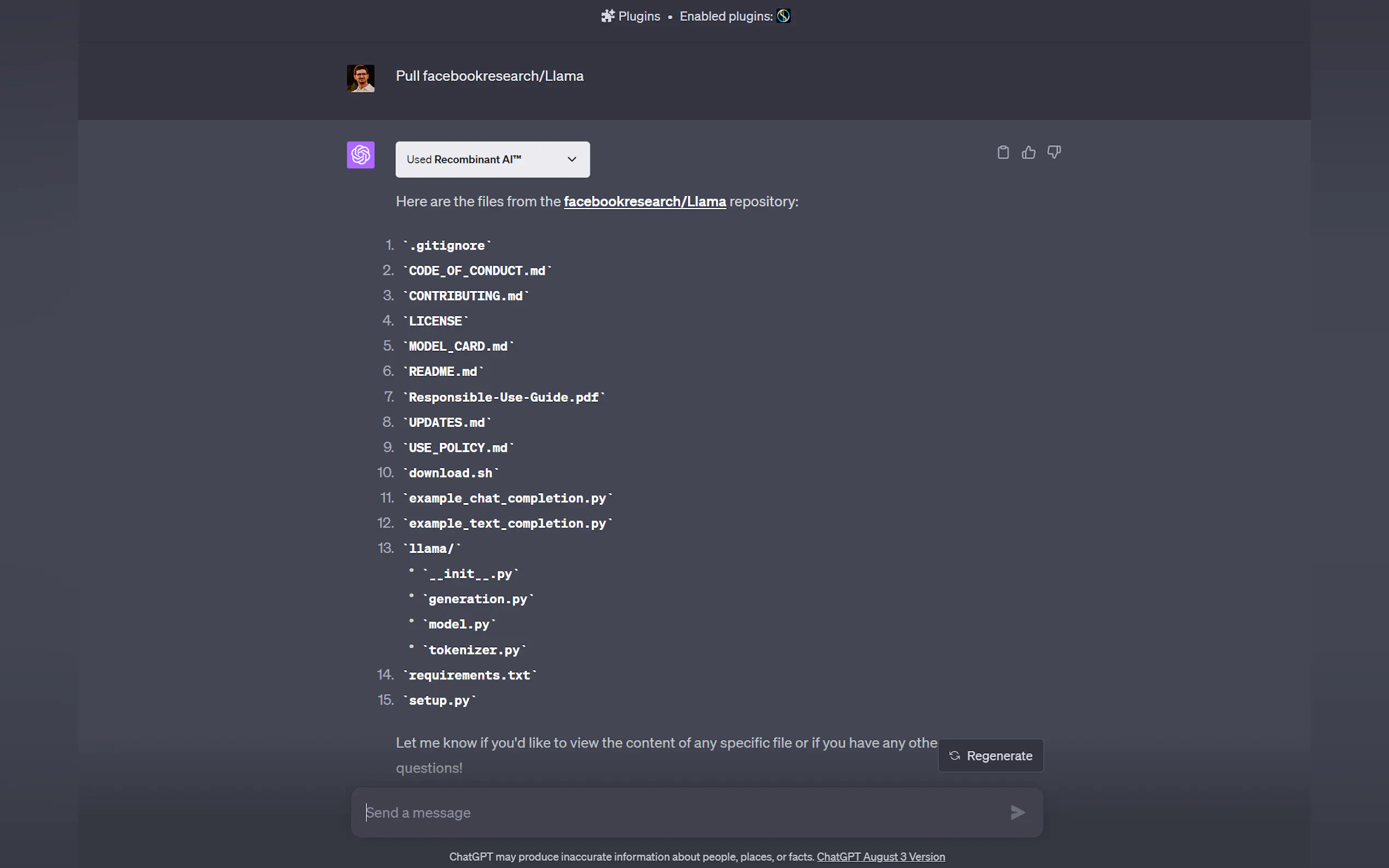Open the facebookresearch/Llama repository link
This screenshot has width=1389, height=868.
[645, 202]
